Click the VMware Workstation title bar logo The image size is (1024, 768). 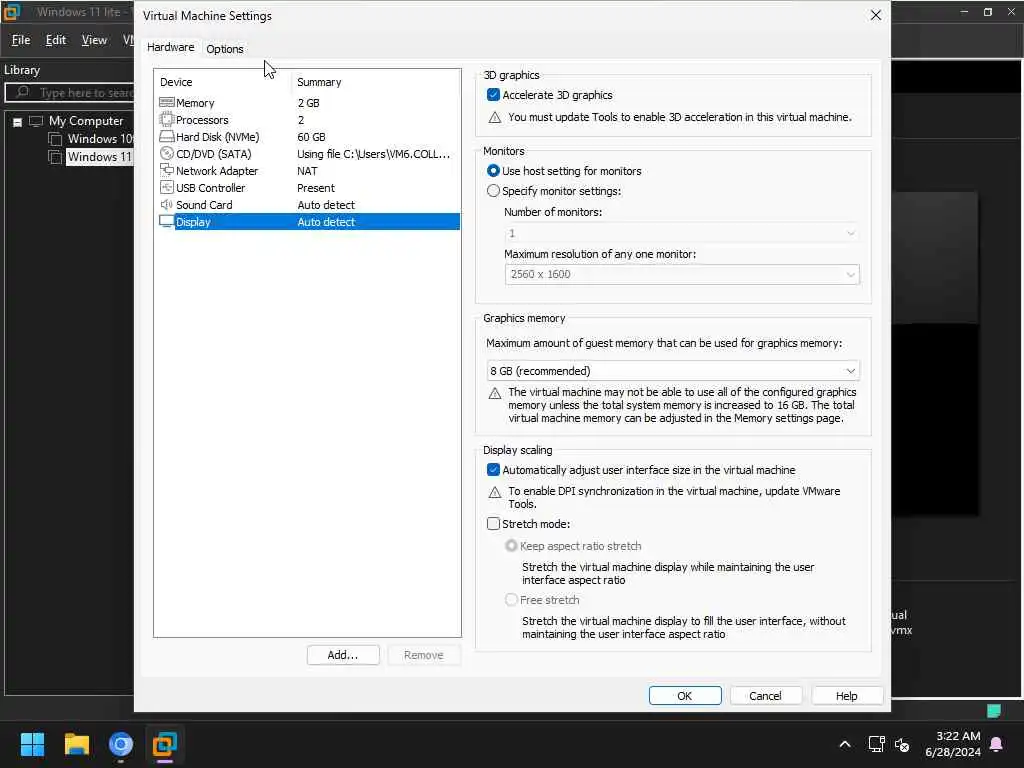click(x=12, y=12)
